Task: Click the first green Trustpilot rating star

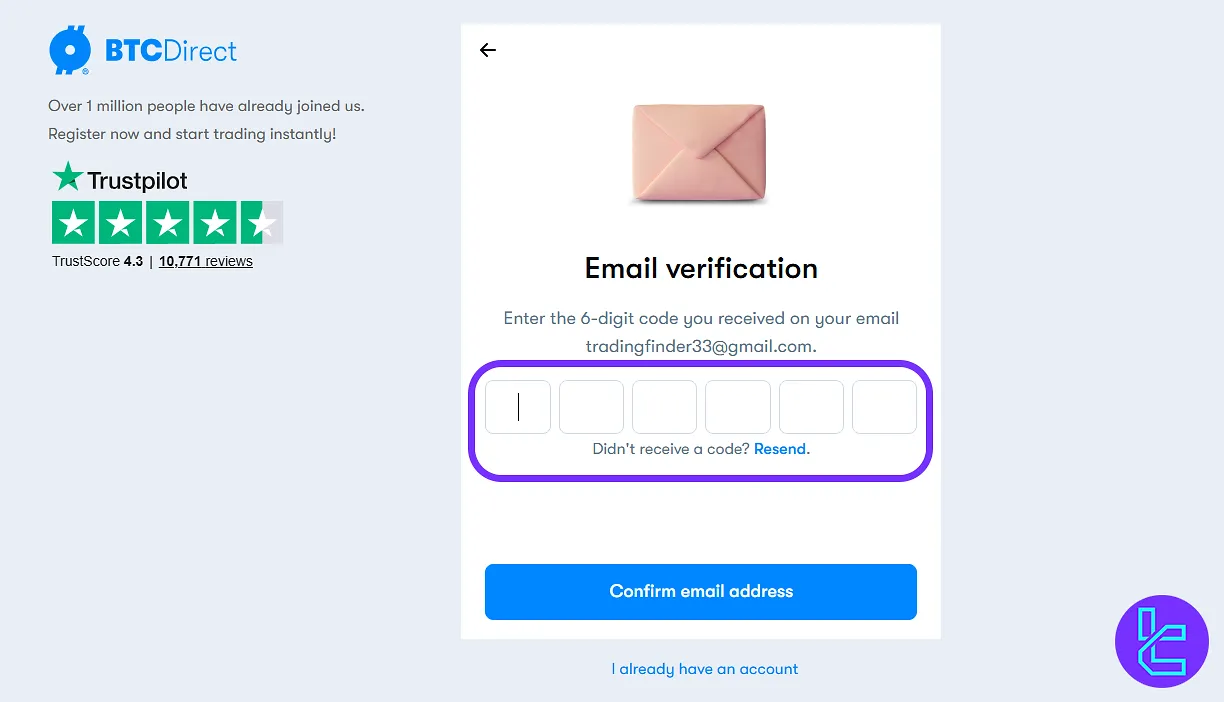Action: (74, 223)
